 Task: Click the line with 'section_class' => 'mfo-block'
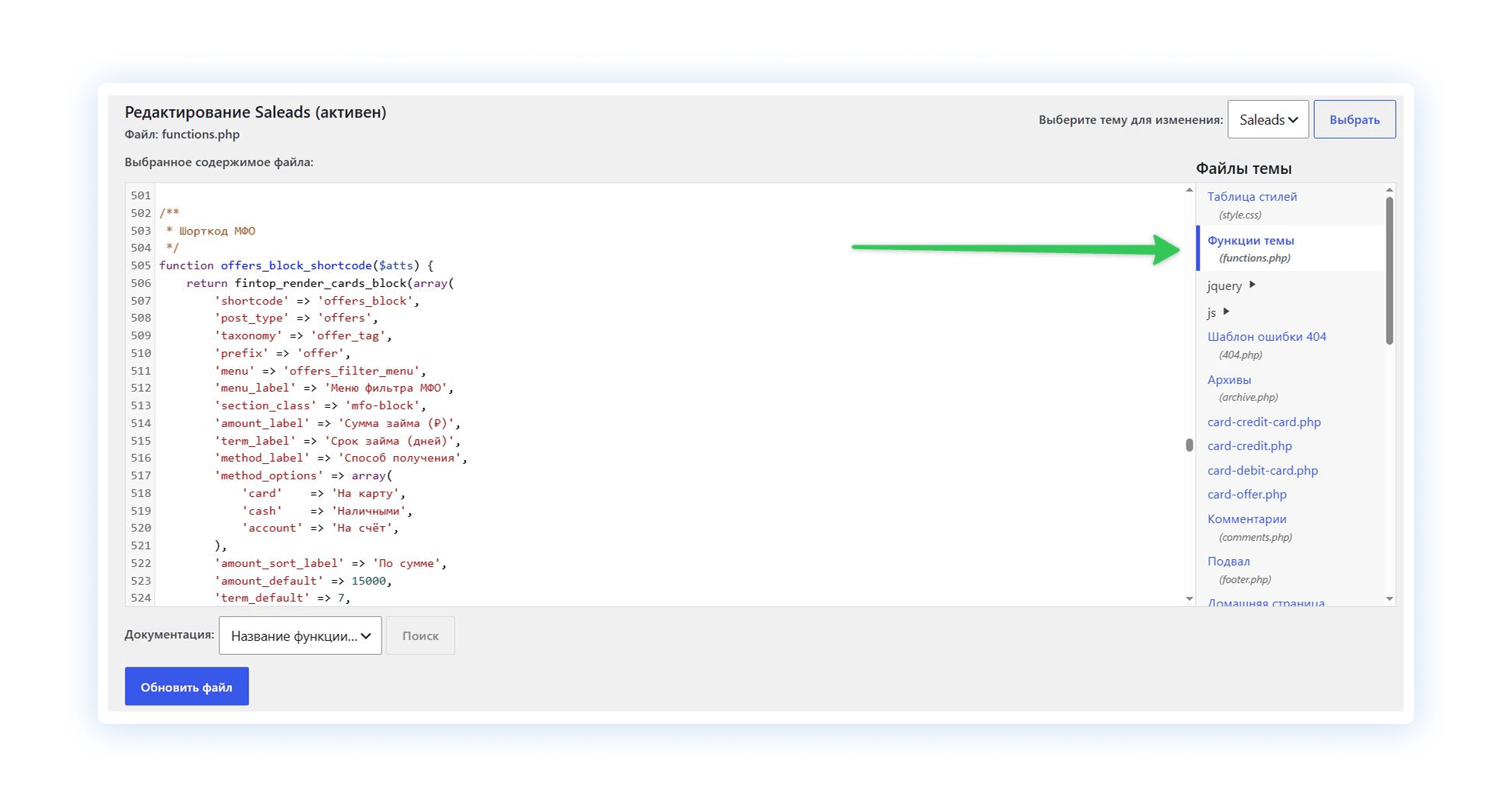[x=320, y=405]
